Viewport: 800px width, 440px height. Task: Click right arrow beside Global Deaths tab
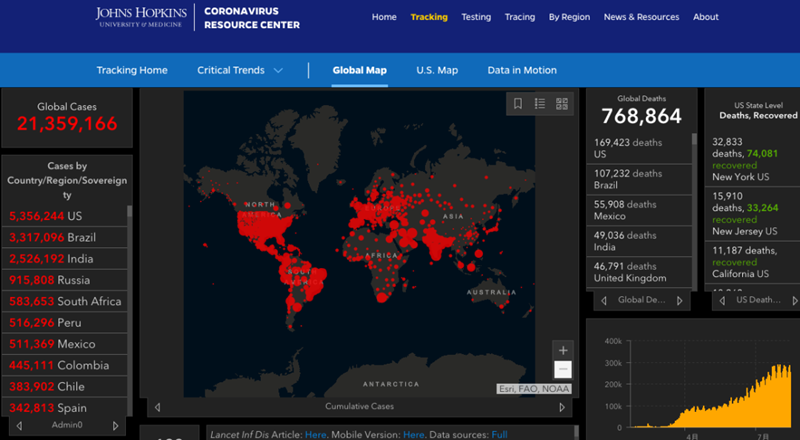679,301
